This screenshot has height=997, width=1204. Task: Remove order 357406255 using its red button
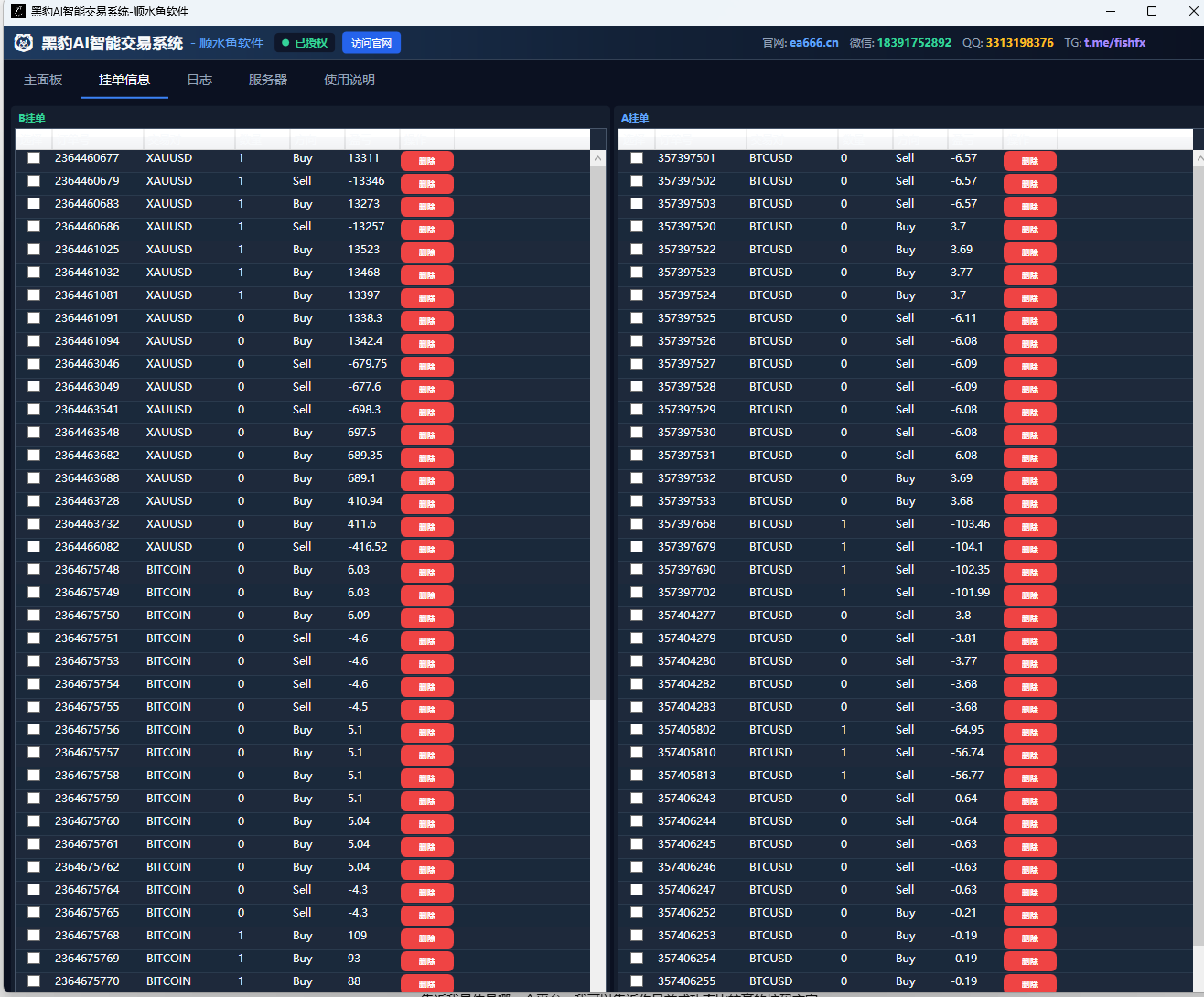[x=1030, y=983]
